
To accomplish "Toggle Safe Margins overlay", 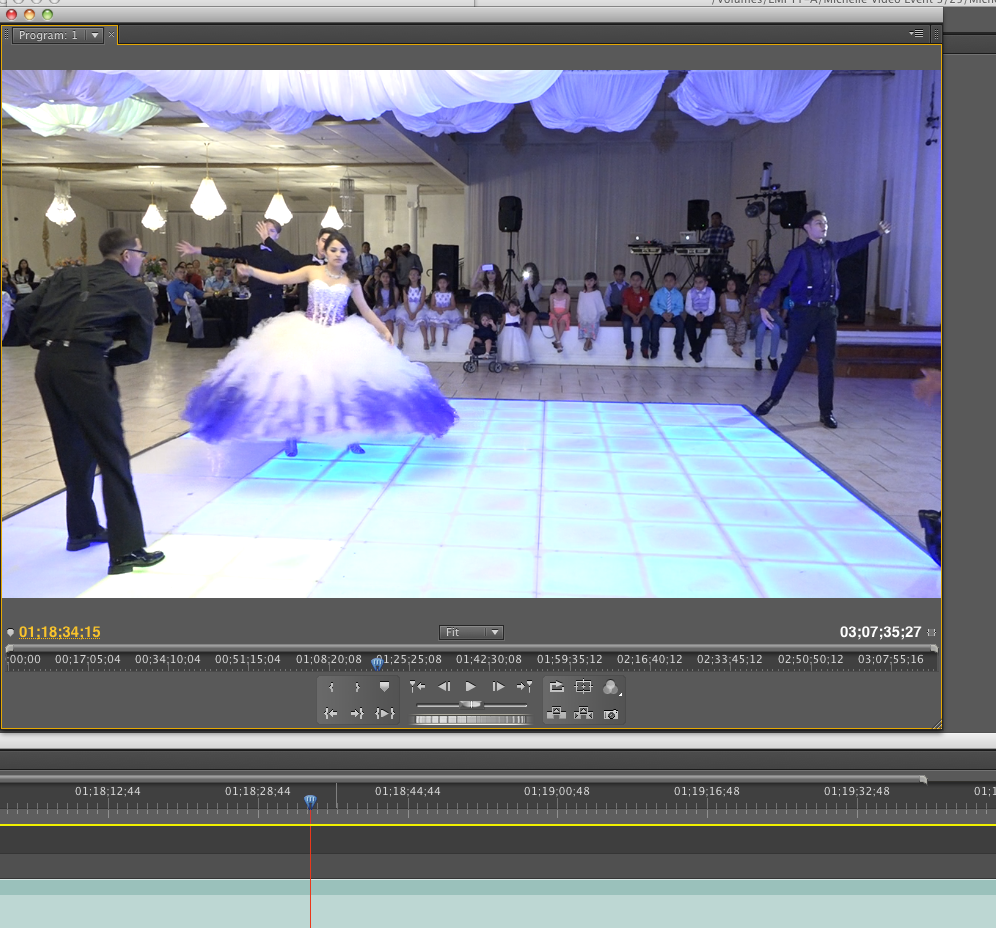I will [584, 687].
